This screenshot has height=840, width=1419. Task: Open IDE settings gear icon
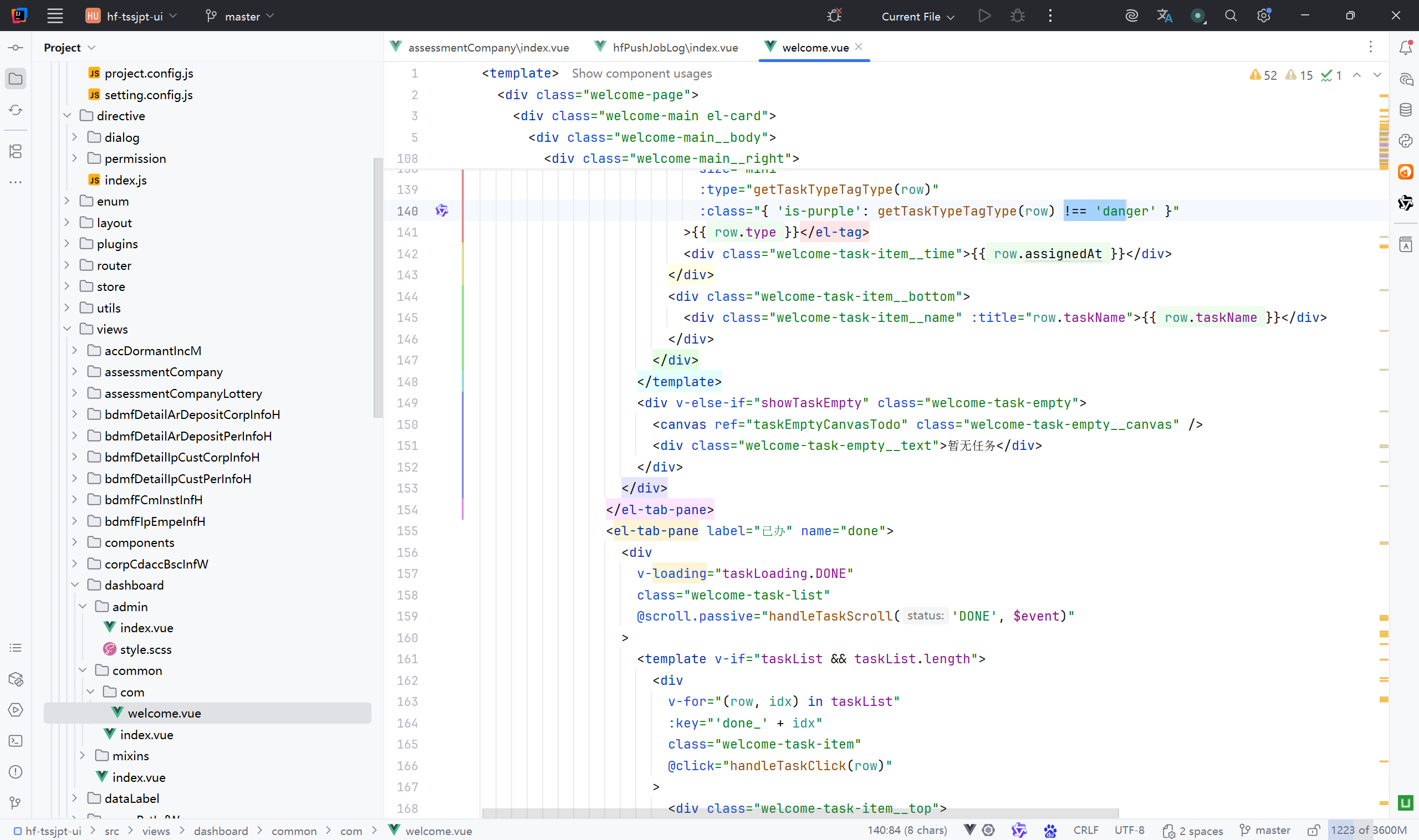point(1263,16)
